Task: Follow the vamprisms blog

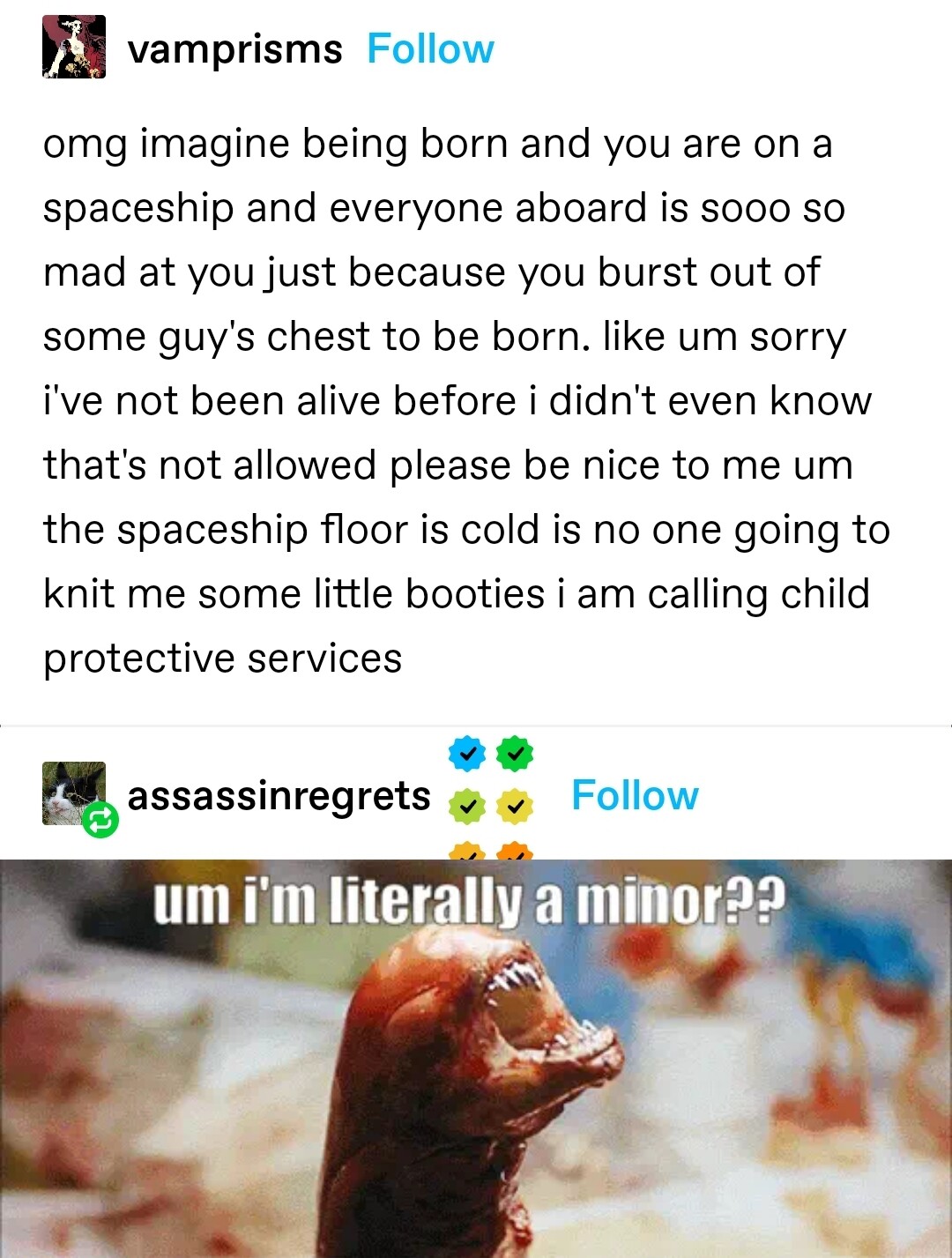Action: point(430,48)
